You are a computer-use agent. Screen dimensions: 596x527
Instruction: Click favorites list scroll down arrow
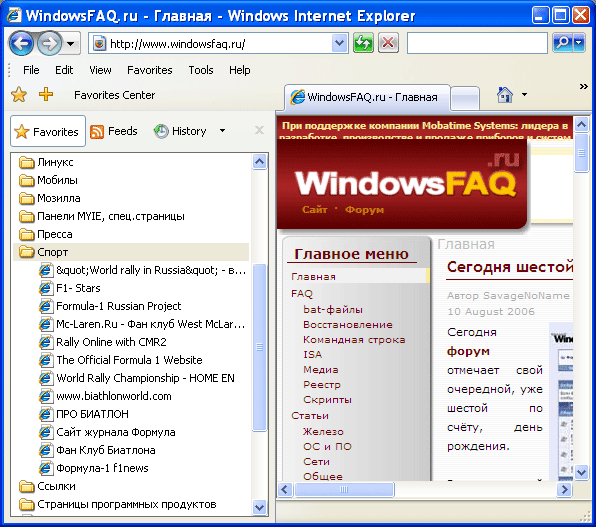(x=260, y=507)
